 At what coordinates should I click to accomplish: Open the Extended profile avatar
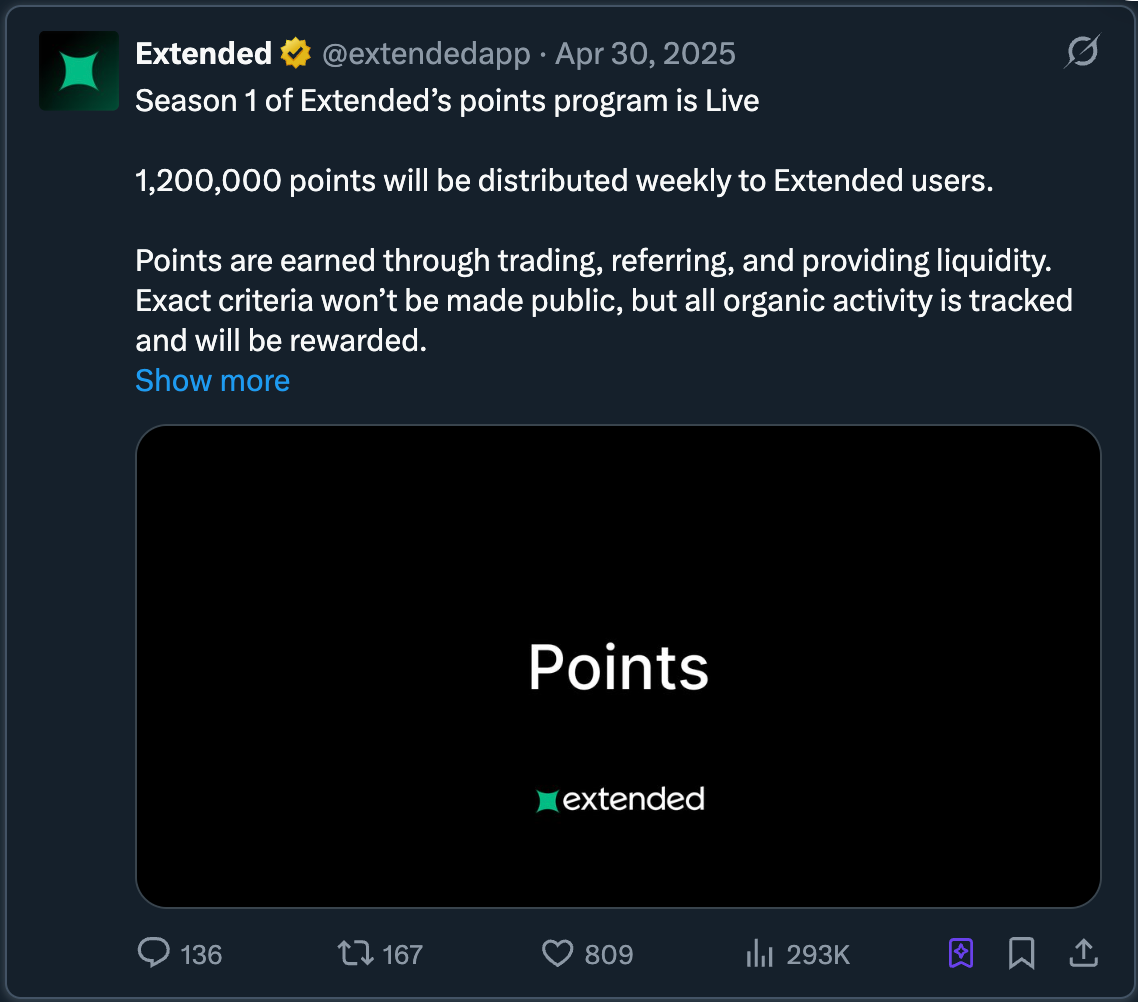click(x=78, y=70)
